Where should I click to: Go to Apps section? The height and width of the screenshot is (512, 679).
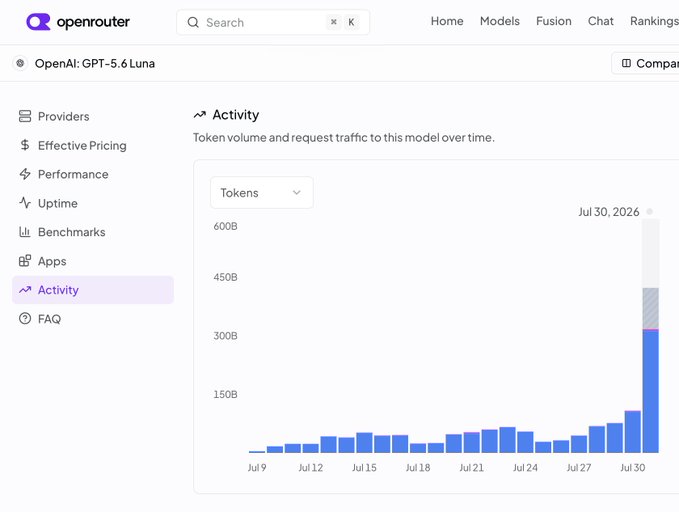93,261
